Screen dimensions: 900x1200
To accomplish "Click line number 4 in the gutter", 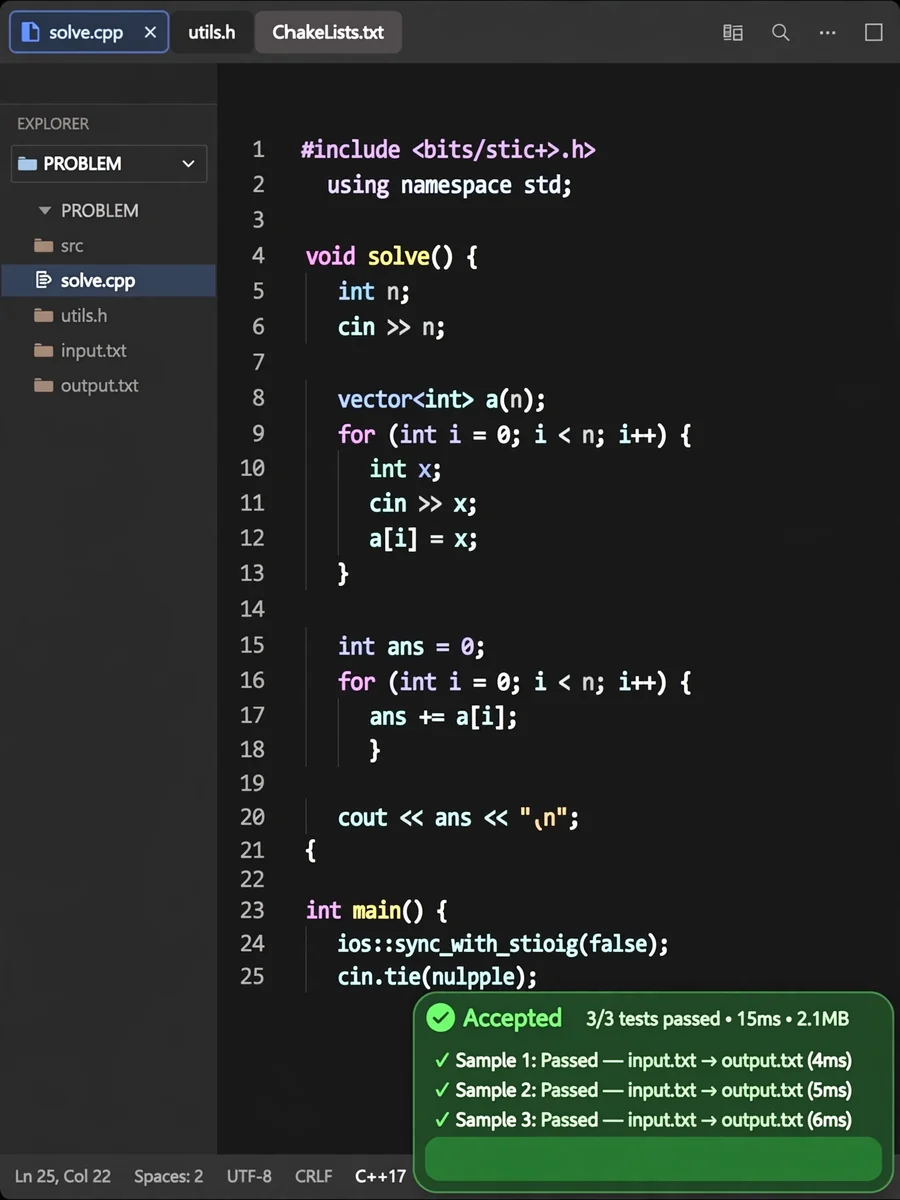I will pos(258,256).
